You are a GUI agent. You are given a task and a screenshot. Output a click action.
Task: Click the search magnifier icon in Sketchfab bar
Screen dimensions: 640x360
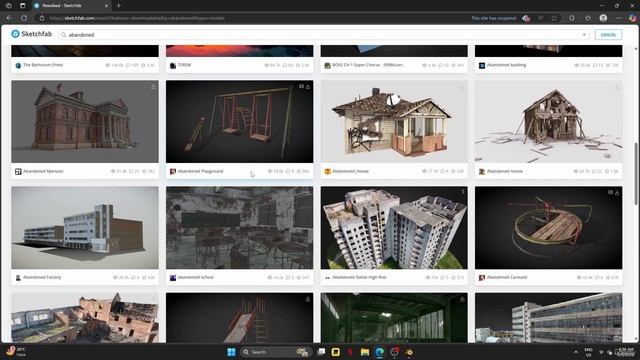(63, 35)
